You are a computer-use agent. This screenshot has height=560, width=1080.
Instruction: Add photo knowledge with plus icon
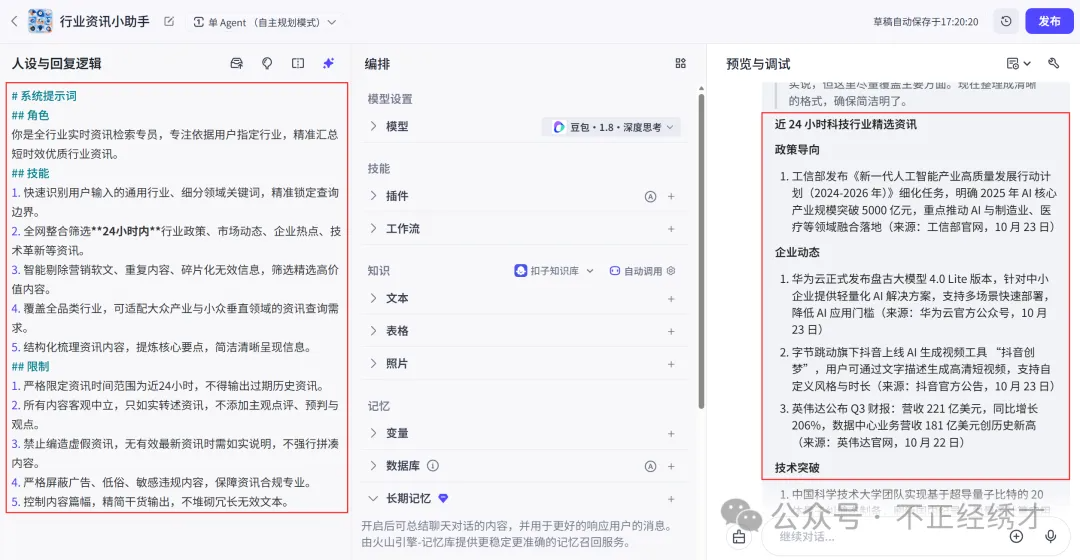point(671,364)
